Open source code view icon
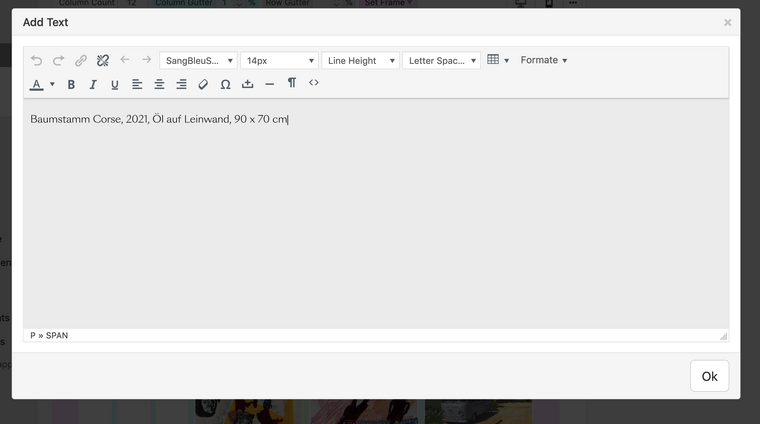 point(313,83)
